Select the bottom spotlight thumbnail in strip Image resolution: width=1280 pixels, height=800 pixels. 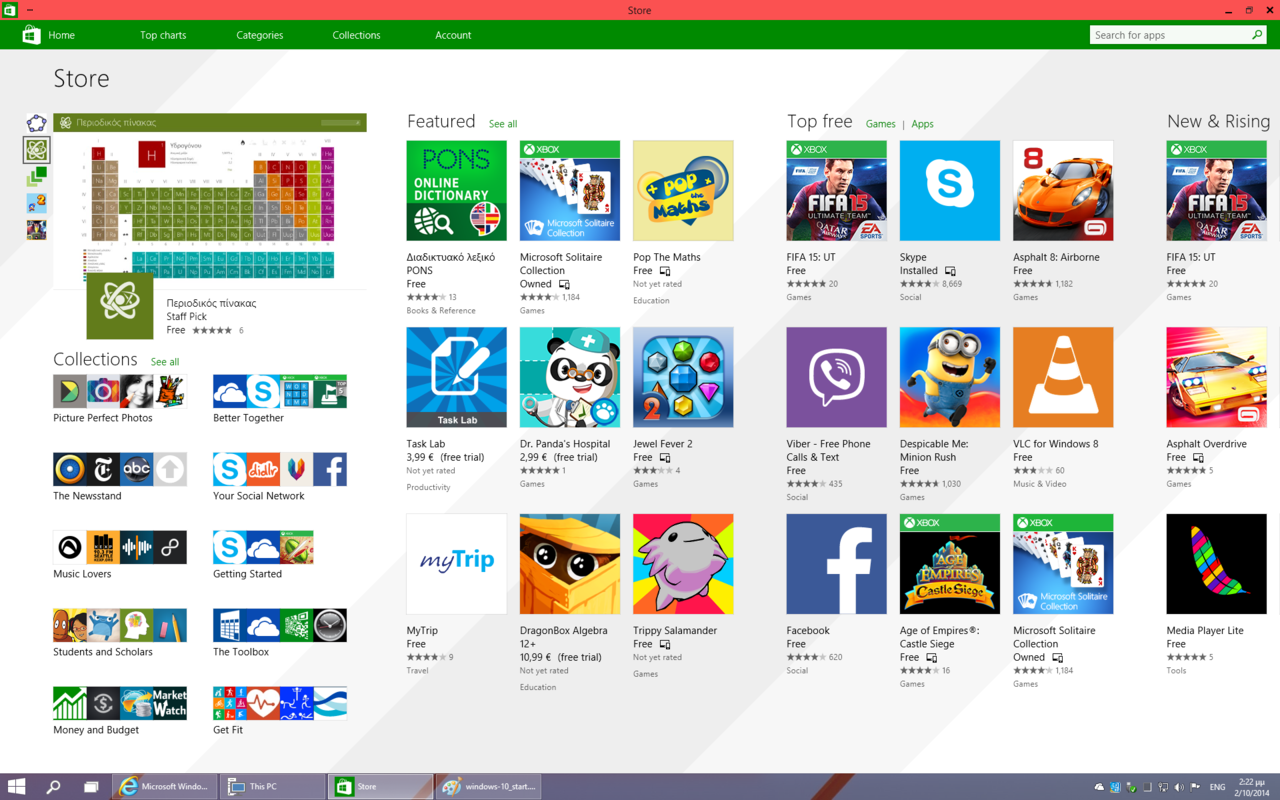36,230
